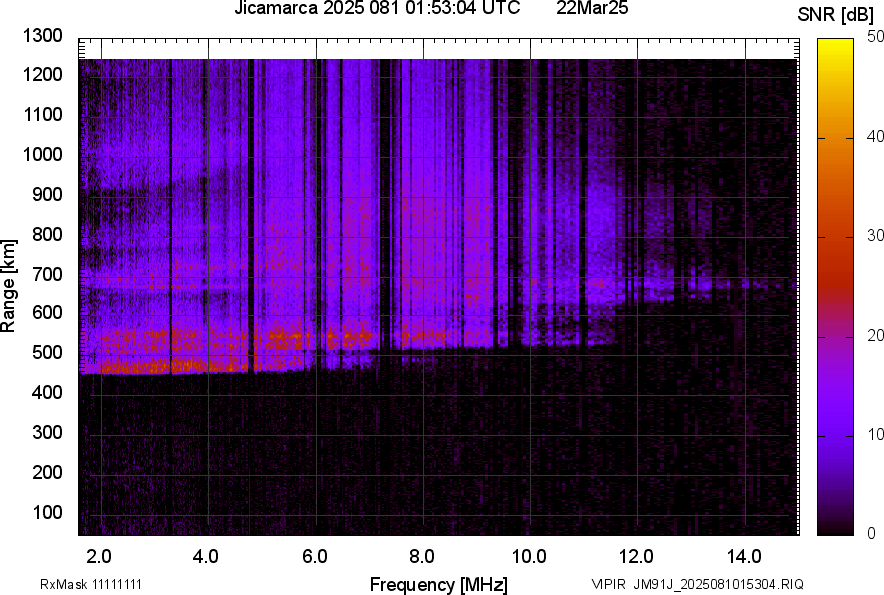Click the Range [km] axis label

point(9,284)
